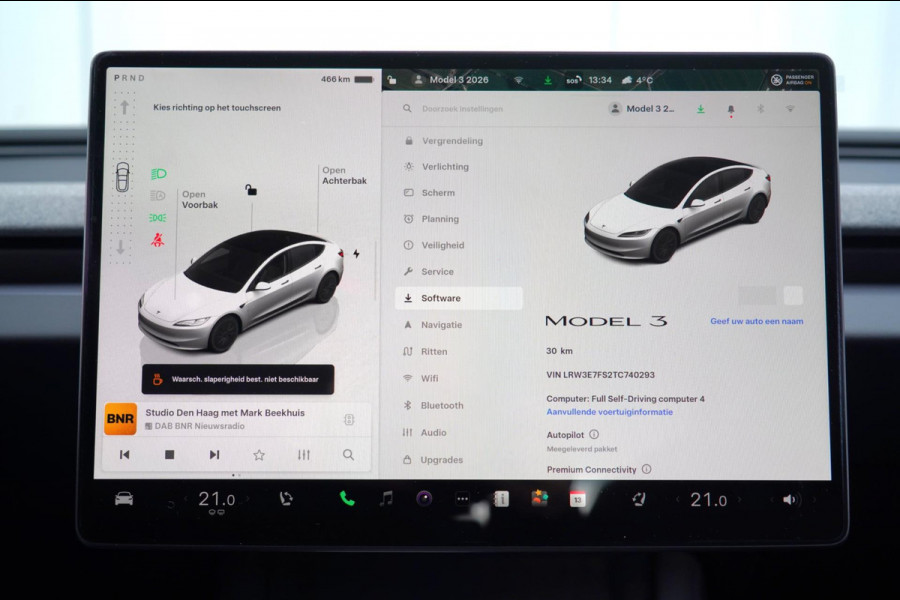Tap the Passenger Airbag On indicator
The width and height of the screenshot is (900, 600).
click(790, 80)
